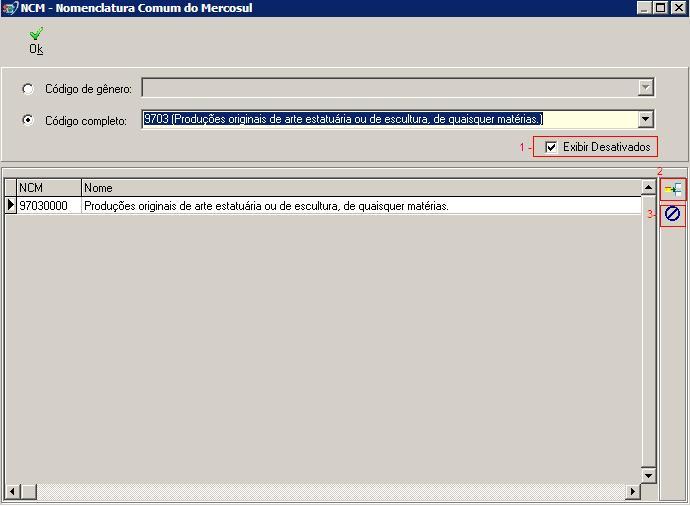Maximize the NCM window
The image size is (690, 507).
(x=661, y=8)
